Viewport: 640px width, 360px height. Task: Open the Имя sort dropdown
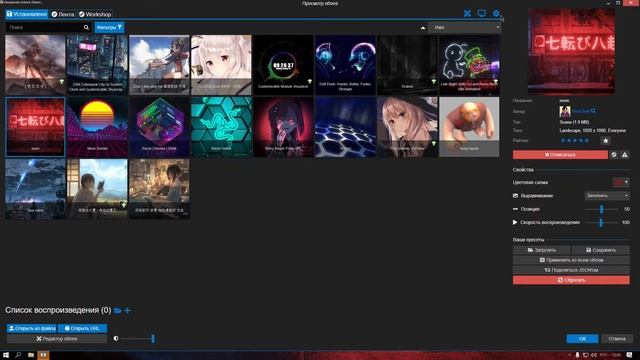point(464,27)
